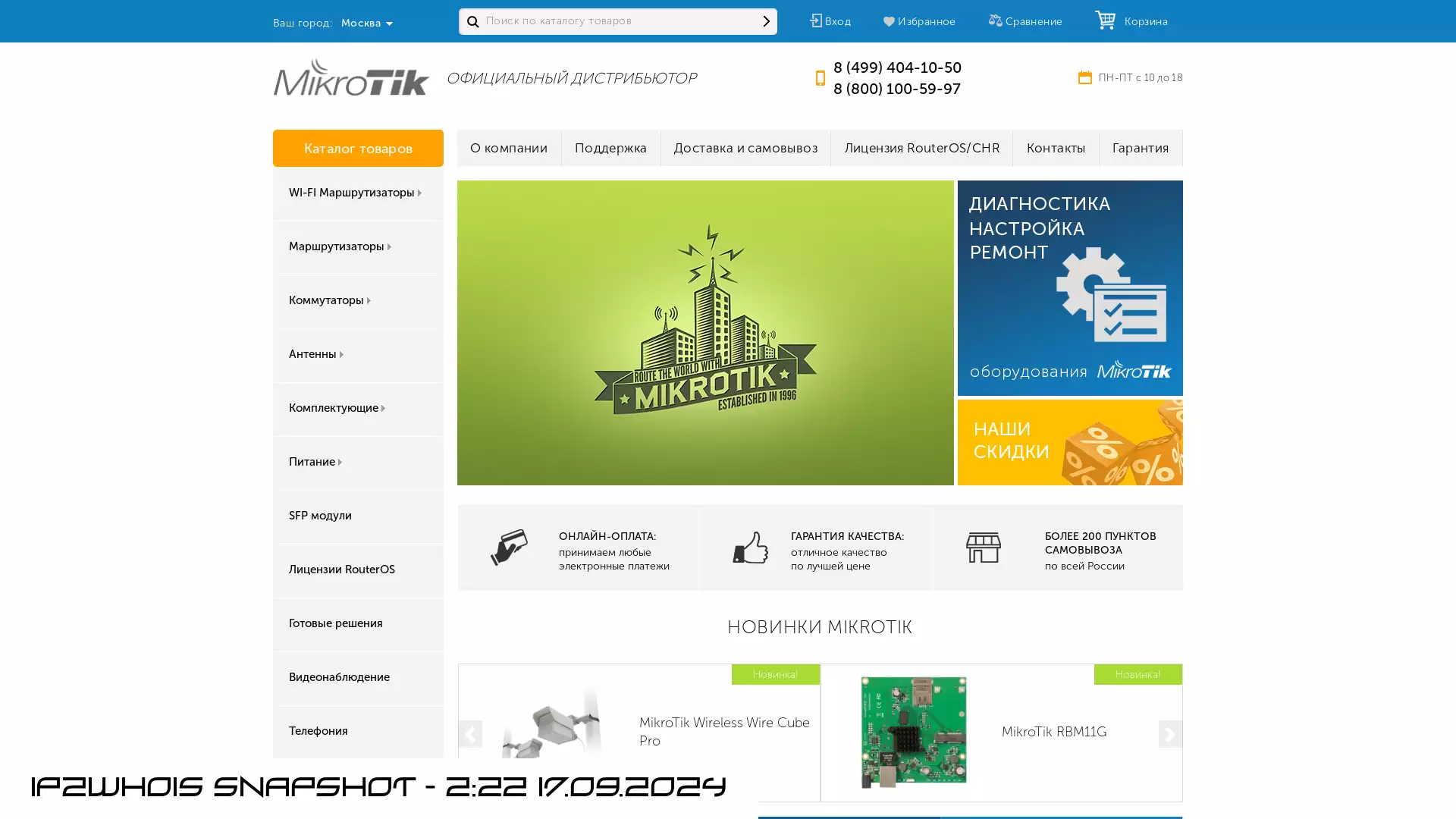Open Избранное favorites link
This screenshot has width=1456, height=819.
click(x=926, y=22)
